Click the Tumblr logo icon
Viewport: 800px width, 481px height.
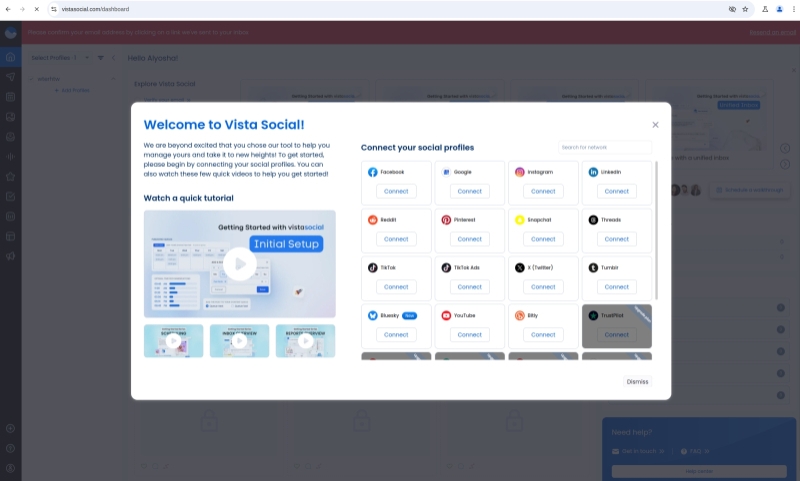[593, 268]
